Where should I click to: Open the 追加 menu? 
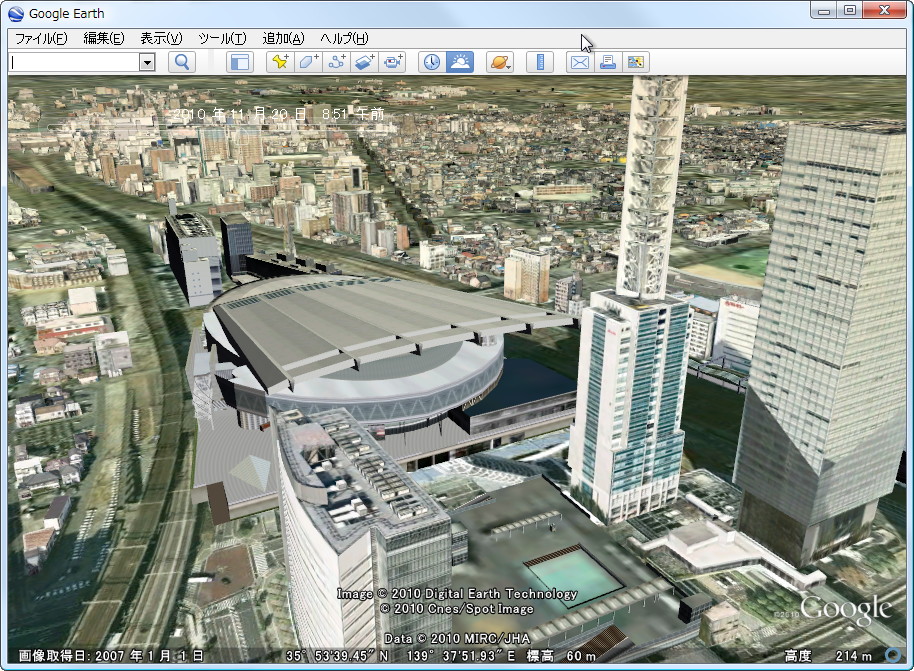(283, 37)
